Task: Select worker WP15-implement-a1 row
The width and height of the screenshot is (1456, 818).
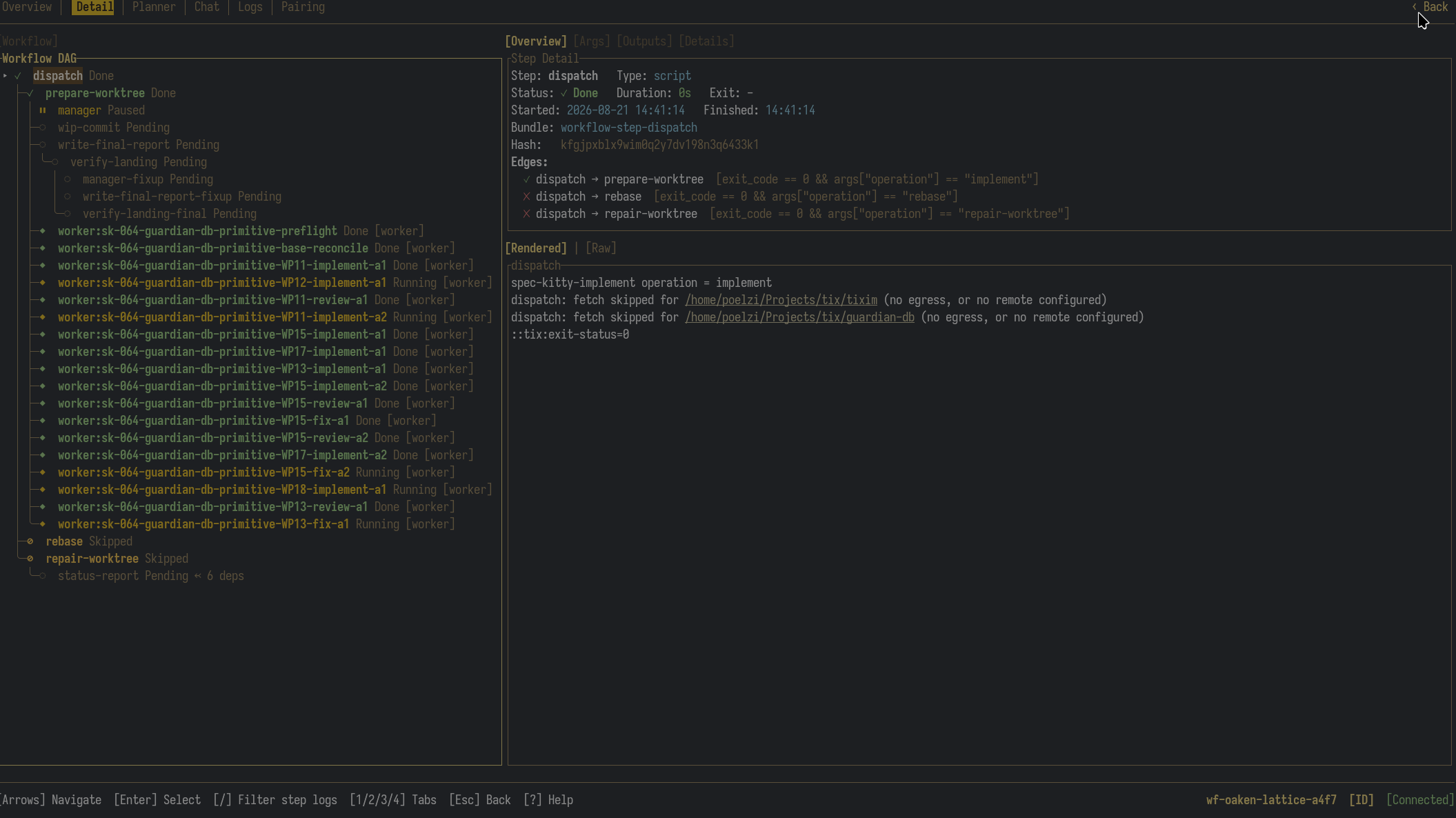Action: tap(266, 335)
